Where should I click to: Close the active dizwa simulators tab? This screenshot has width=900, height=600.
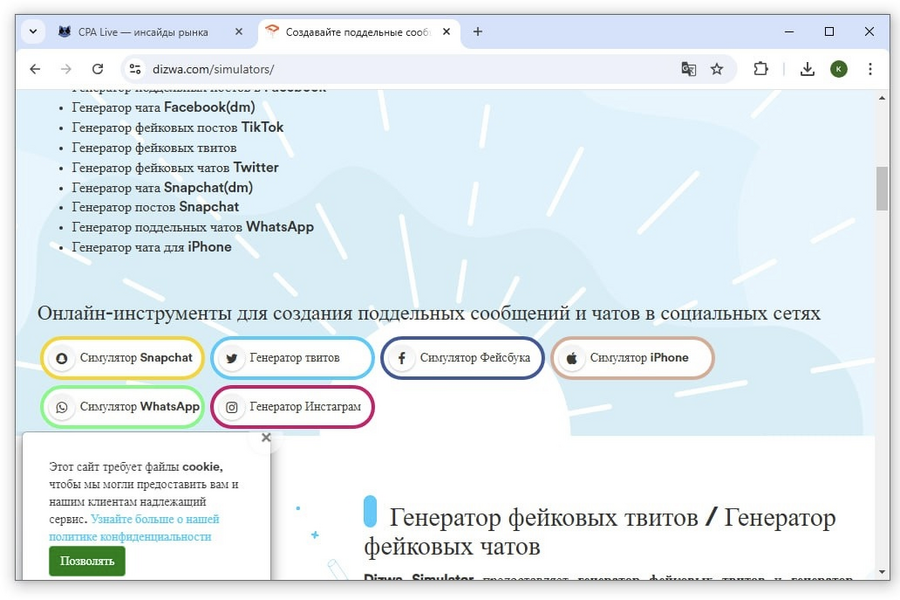click(446, 32)
